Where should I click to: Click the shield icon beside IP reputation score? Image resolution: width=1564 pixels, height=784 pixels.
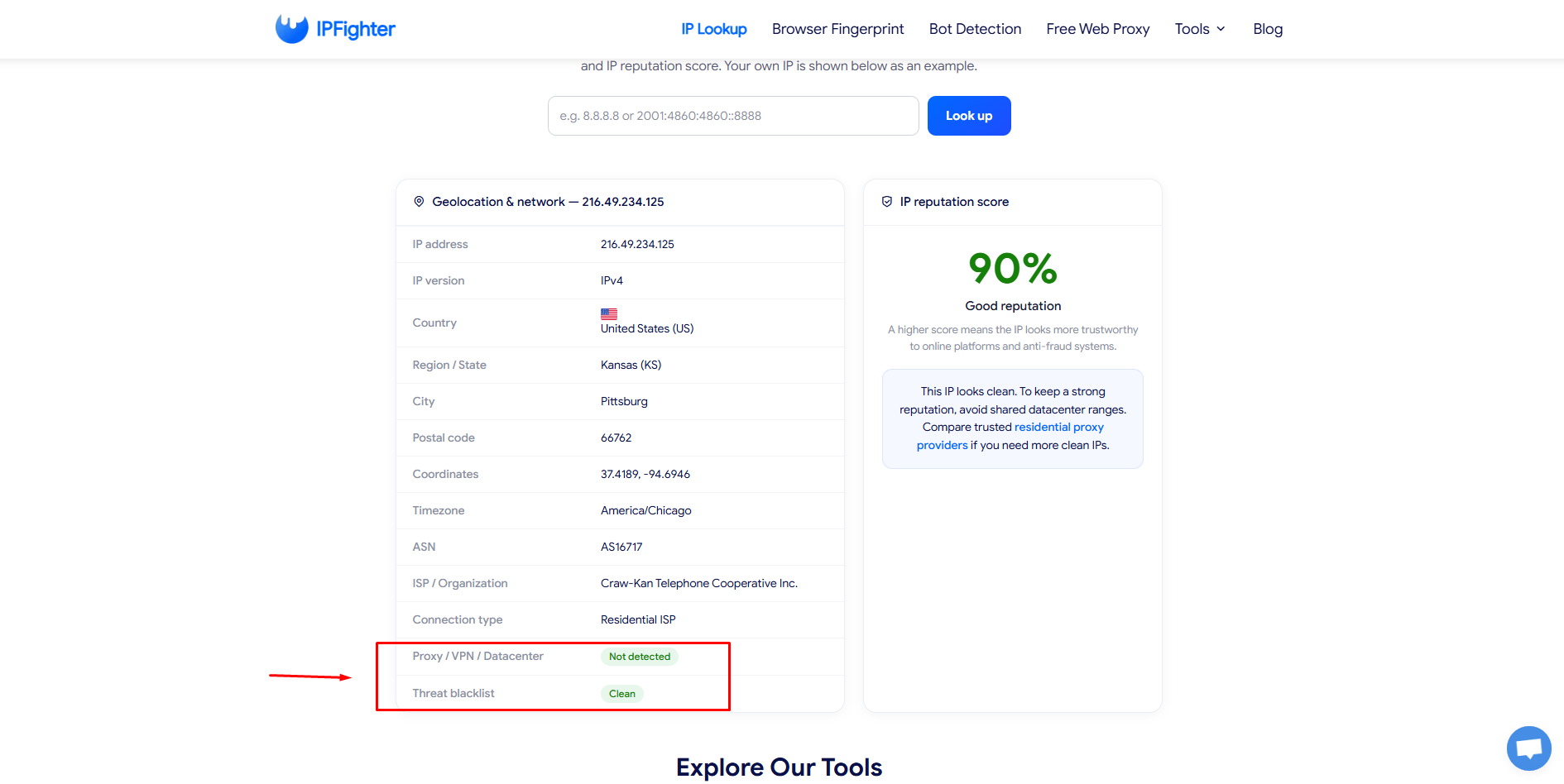pyautogui.click(x=887, y=202)
